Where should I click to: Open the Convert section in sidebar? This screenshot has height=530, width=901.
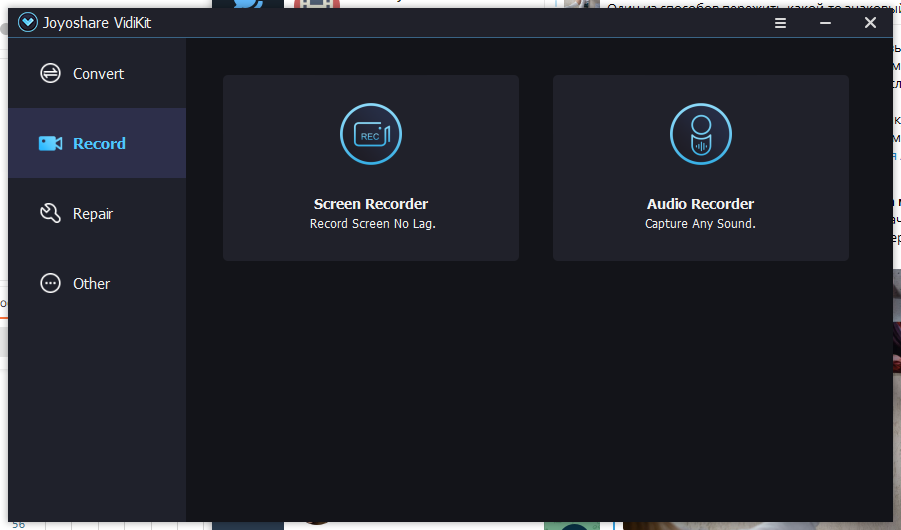(97, 74)
